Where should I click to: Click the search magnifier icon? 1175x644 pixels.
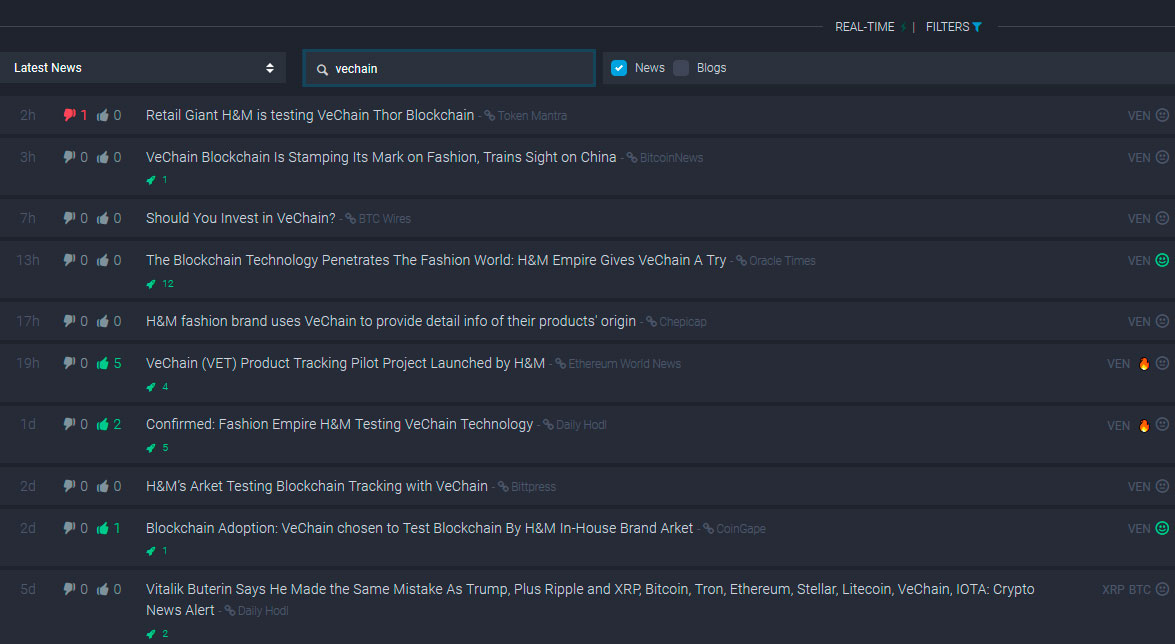point(322,69)
